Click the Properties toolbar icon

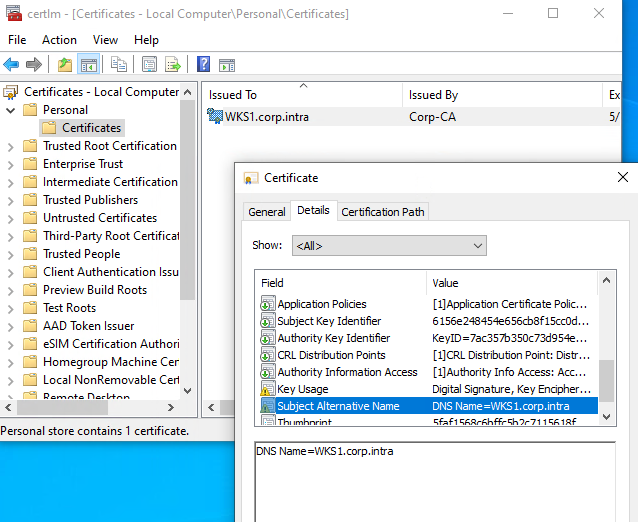pyautogui.click(x=149, y=65)
